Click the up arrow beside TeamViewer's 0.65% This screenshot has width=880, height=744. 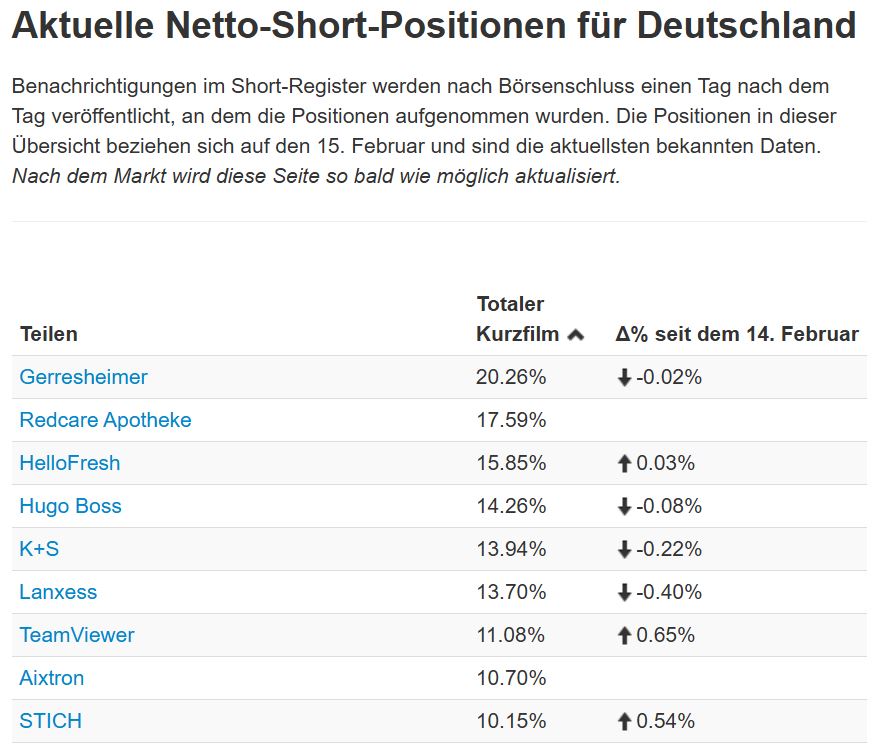[624, 636]
